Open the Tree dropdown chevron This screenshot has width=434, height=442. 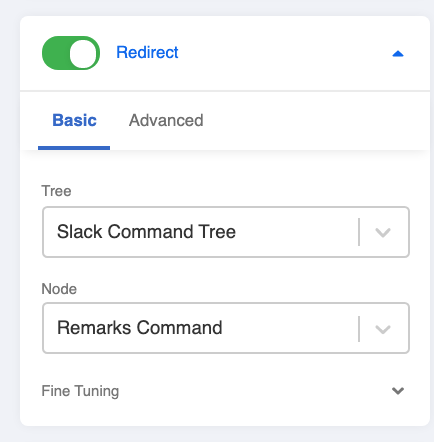coord(383,232)
